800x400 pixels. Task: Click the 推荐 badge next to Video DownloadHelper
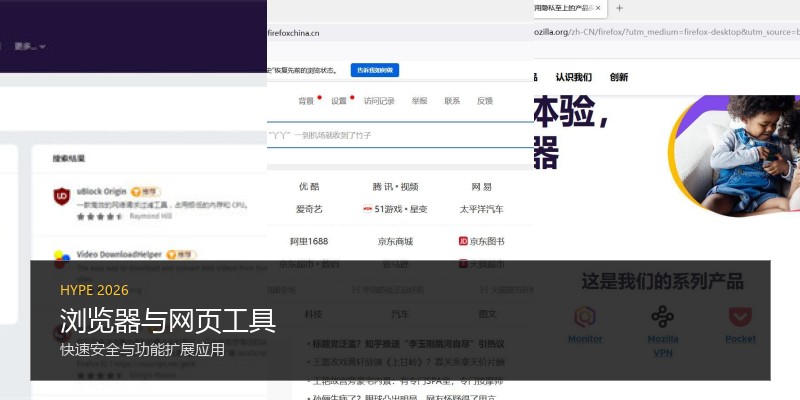click(181, 255)
